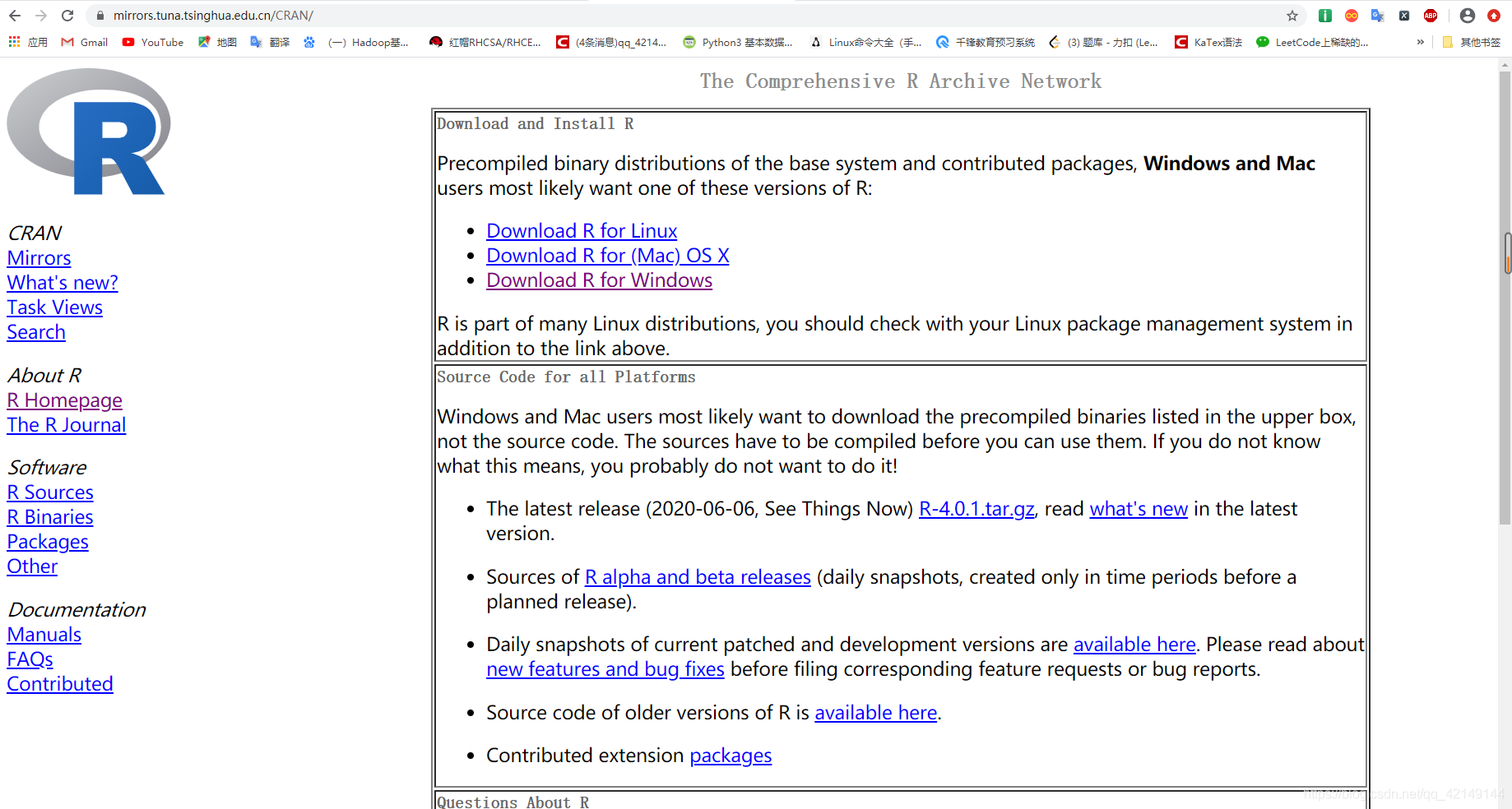
Task: Open the Baidu paw bookmark icon
Action: (x=309, y=42)
